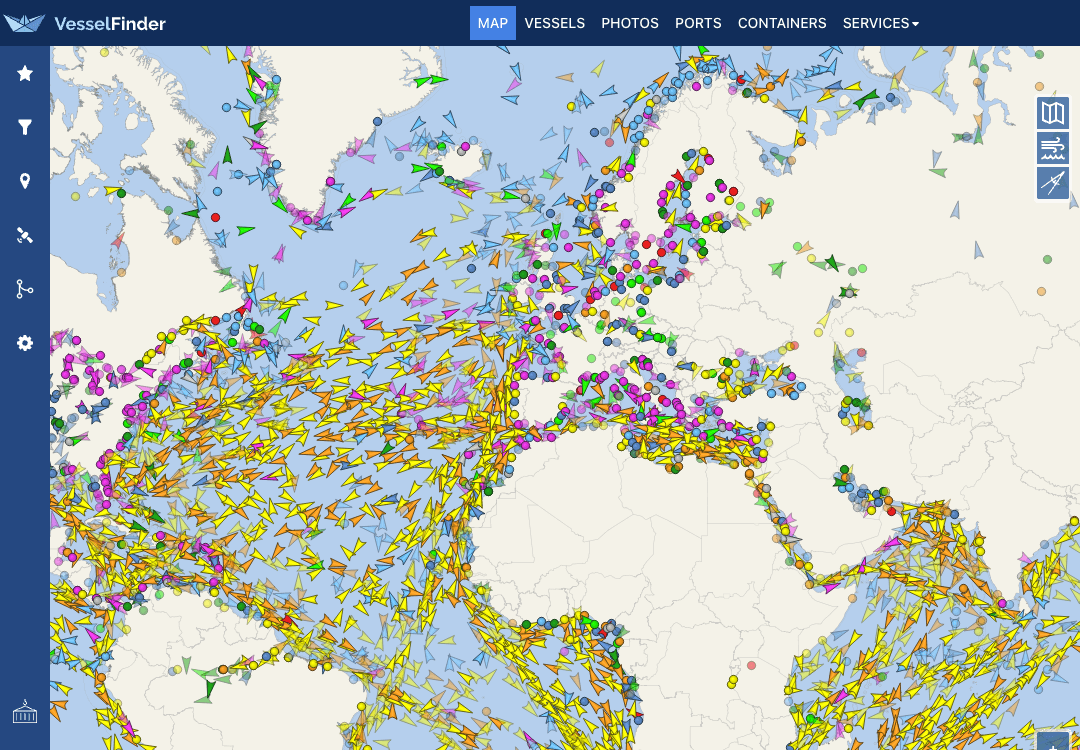The image size is (1080, 750).
Task: Click the container ship icon at sidebar bottom
Action: point(25,711)
